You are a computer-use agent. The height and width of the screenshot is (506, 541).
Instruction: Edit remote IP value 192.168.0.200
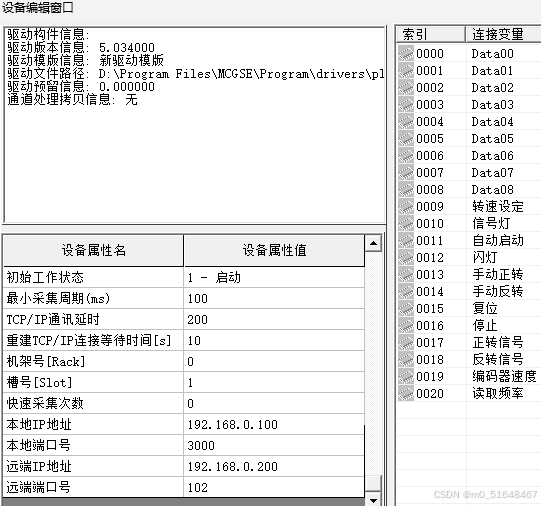[274, 467]
